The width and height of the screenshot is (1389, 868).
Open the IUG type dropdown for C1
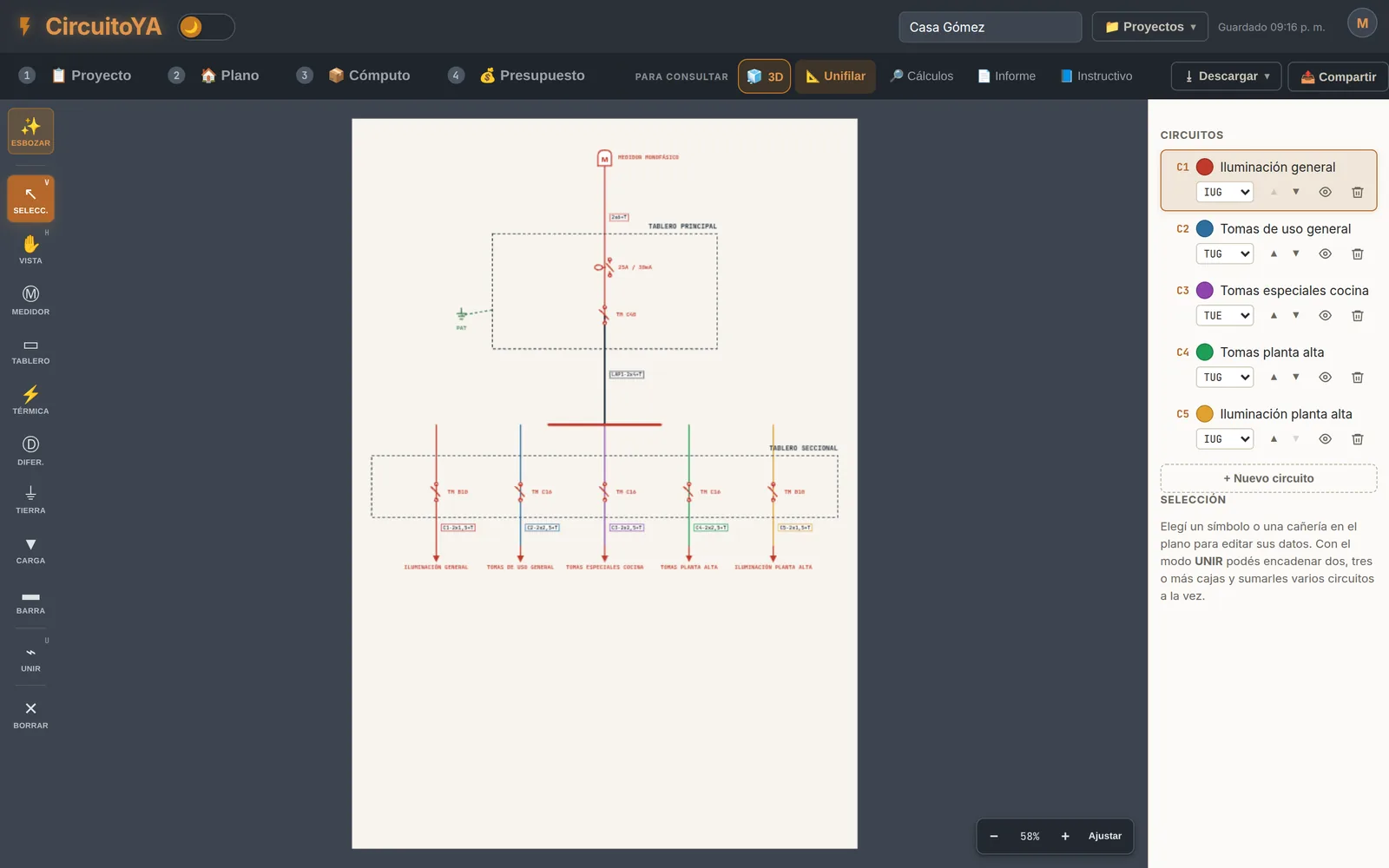1225,192
